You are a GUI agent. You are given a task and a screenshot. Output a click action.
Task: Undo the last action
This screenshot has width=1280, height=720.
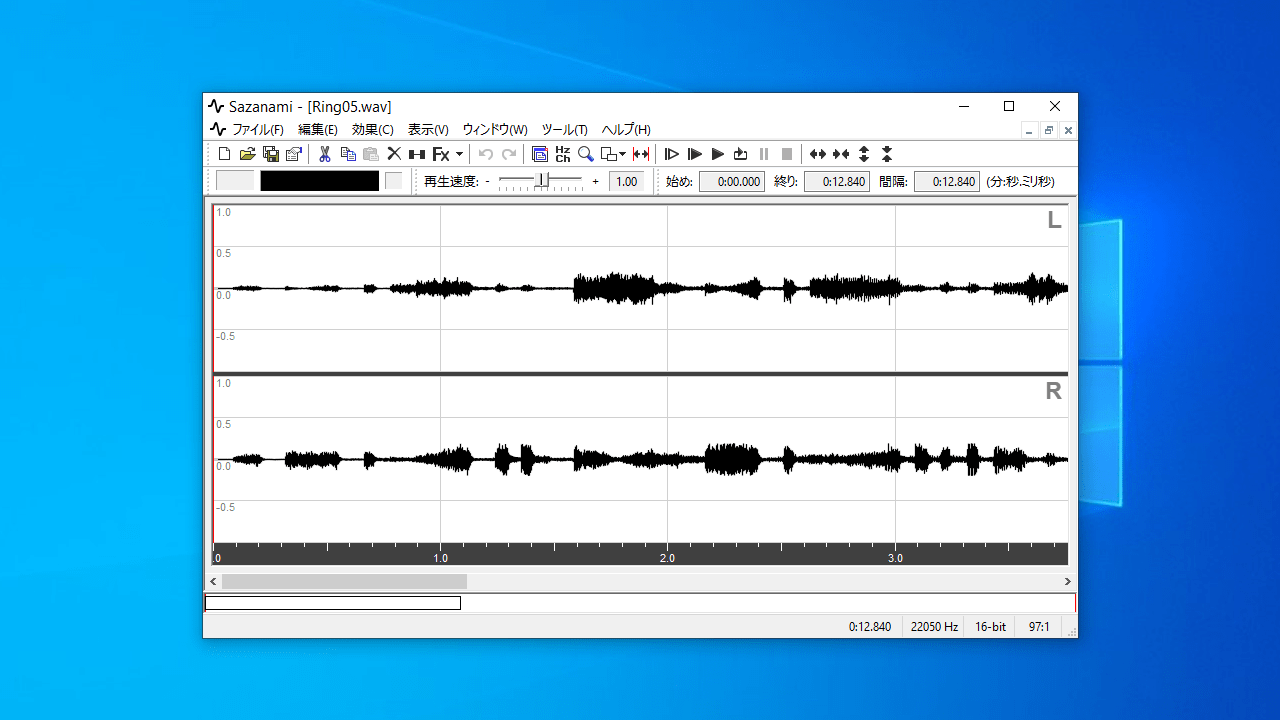pyautogui.click(x=486, y=154)
